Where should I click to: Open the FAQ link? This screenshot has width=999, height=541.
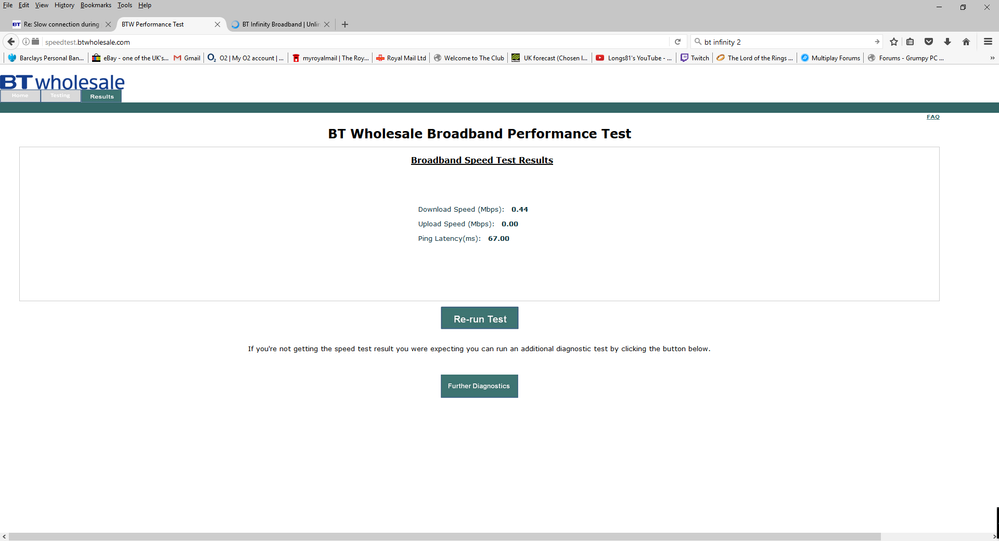[x=933, y=117]
